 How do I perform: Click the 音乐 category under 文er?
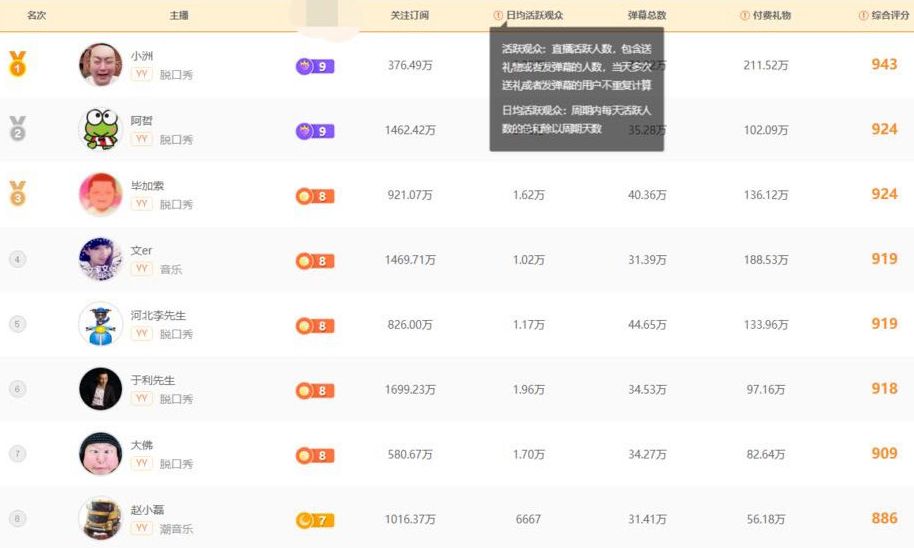tap(171, 269)
